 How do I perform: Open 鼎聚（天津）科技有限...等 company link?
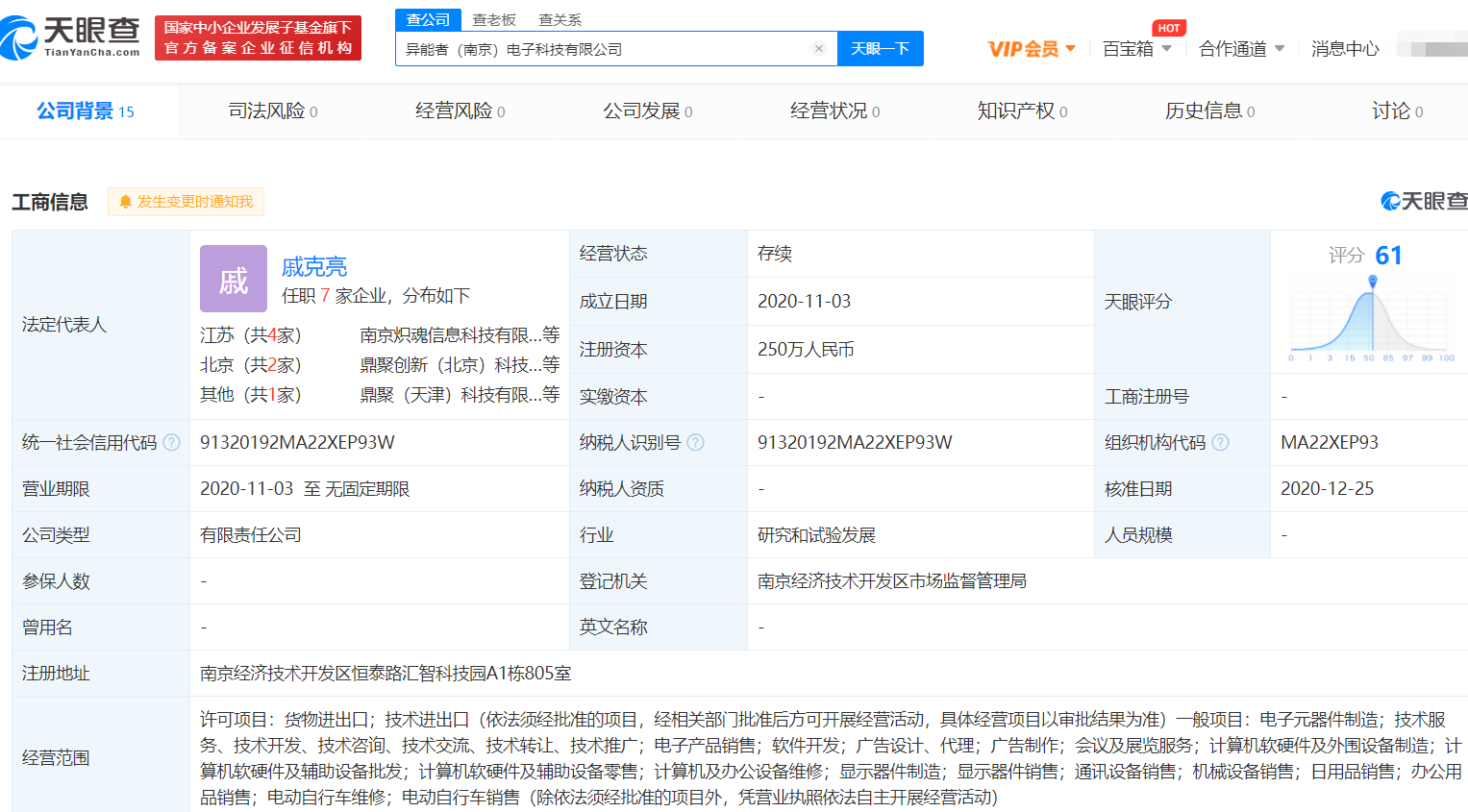point(460,395)
